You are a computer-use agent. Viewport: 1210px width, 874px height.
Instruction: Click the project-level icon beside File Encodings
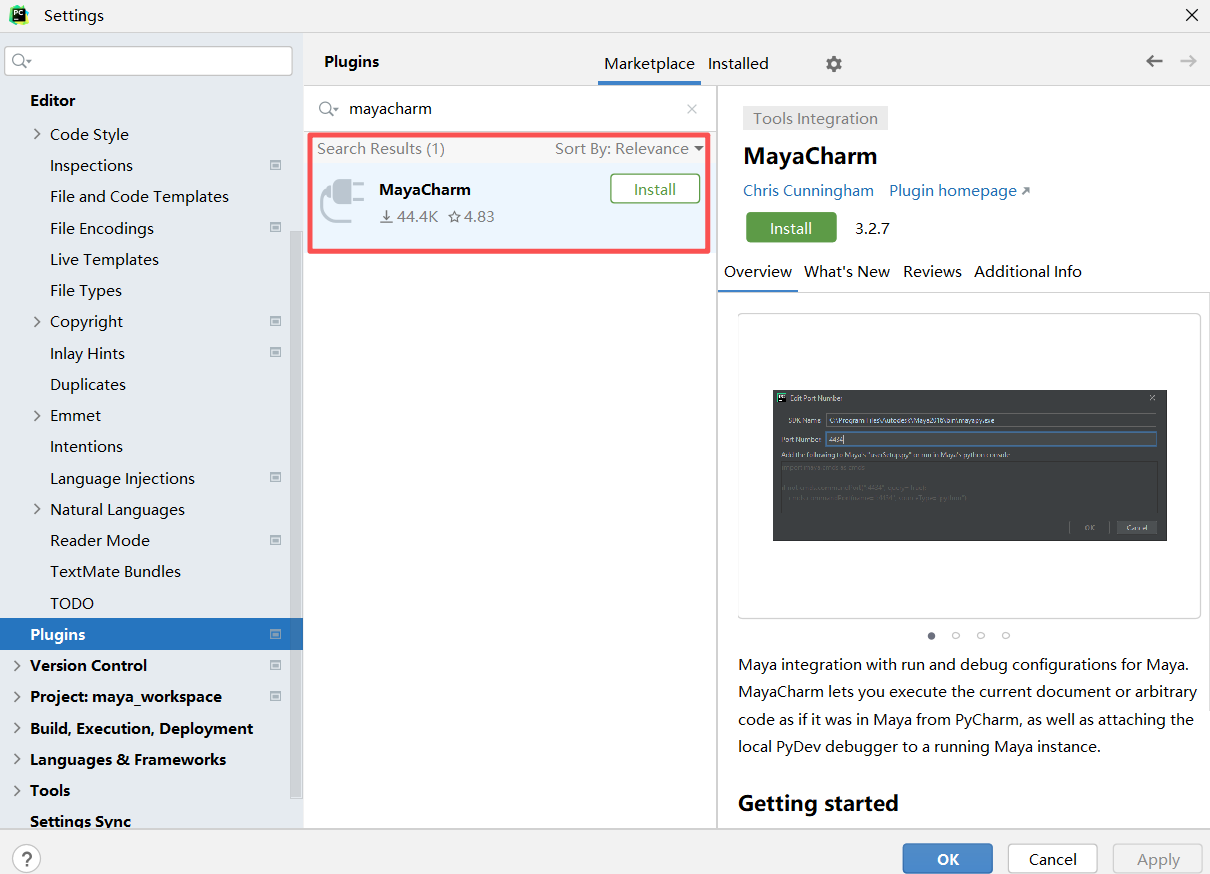pyautogui.click(x=275, y=228)
